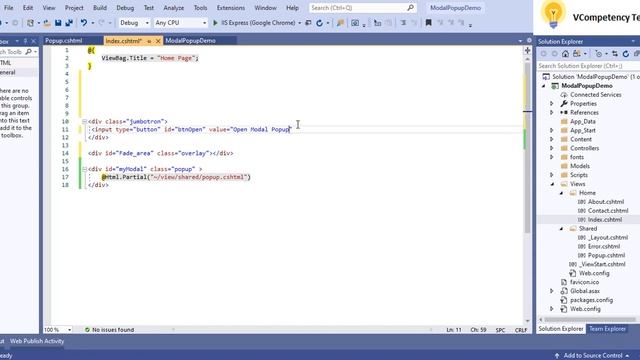This screenshot has height=360, width=640.
Task: Click the Open File folder icon
Action: 47,23
